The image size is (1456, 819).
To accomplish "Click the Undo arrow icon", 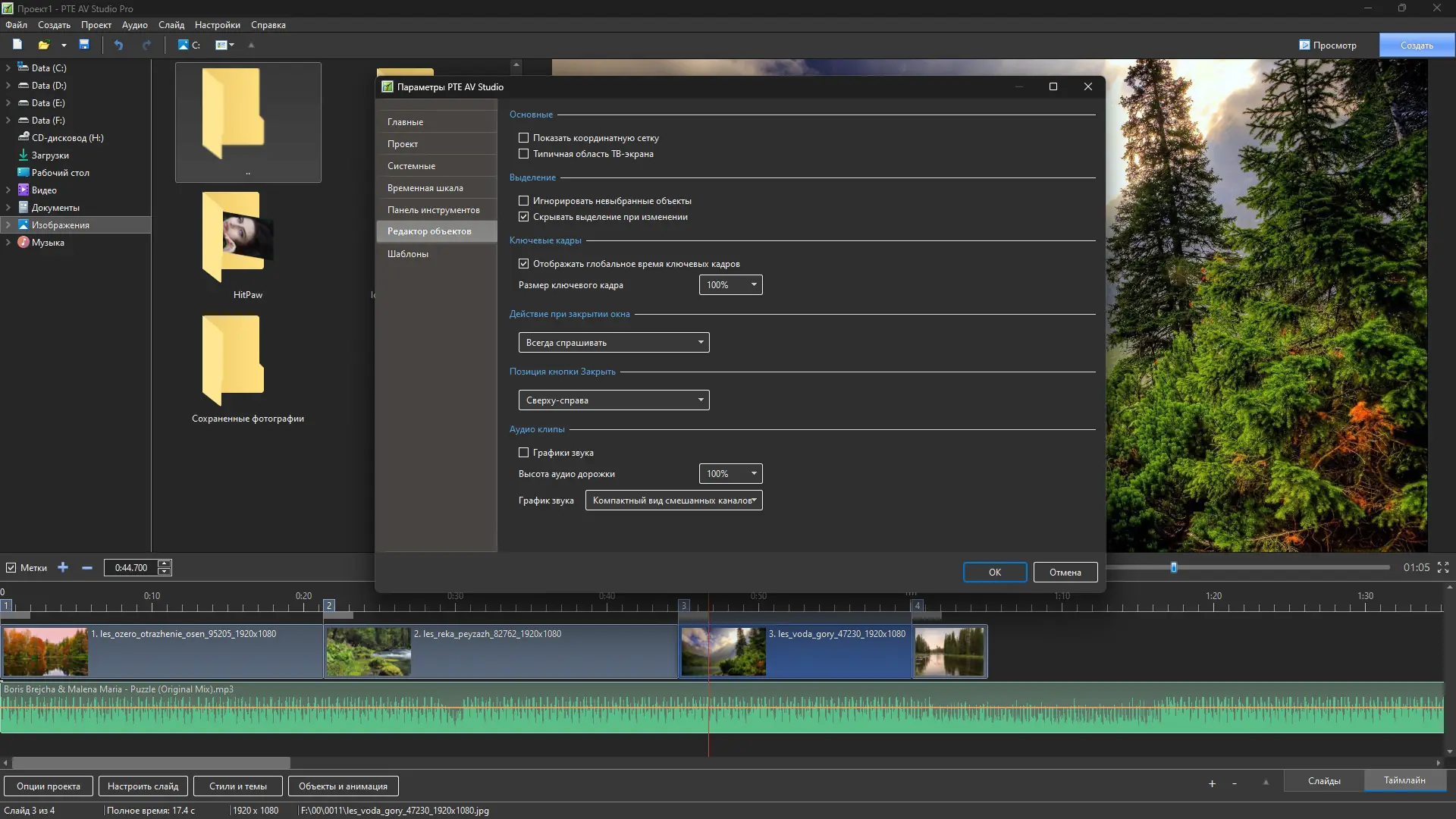I will point(118,45).
